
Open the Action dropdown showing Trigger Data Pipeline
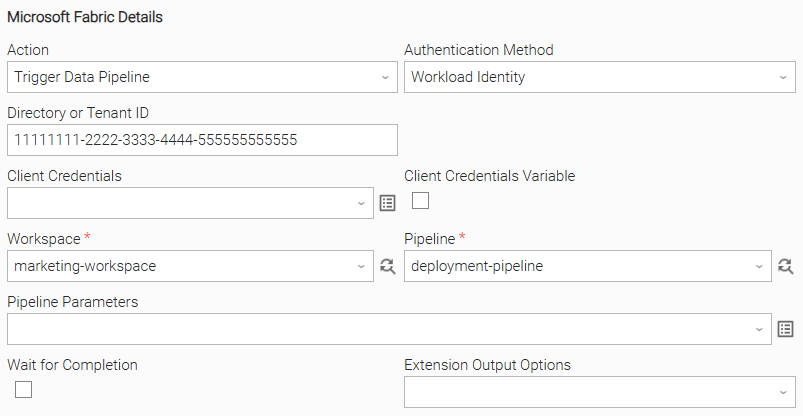pos(202,77)
